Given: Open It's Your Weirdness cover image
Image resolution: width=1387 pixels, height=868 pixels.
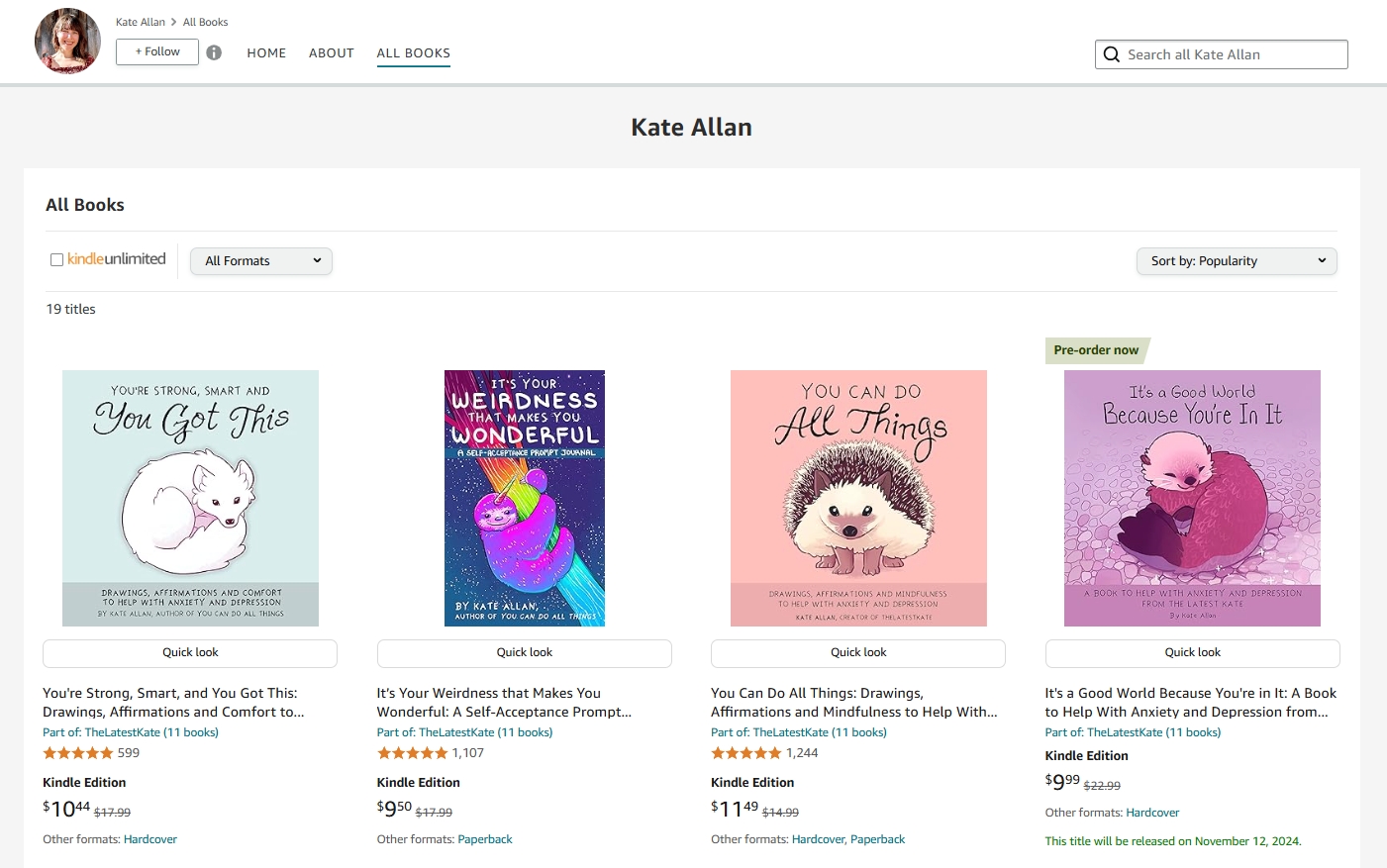Looking at the screenshot, I should point(525,498).
